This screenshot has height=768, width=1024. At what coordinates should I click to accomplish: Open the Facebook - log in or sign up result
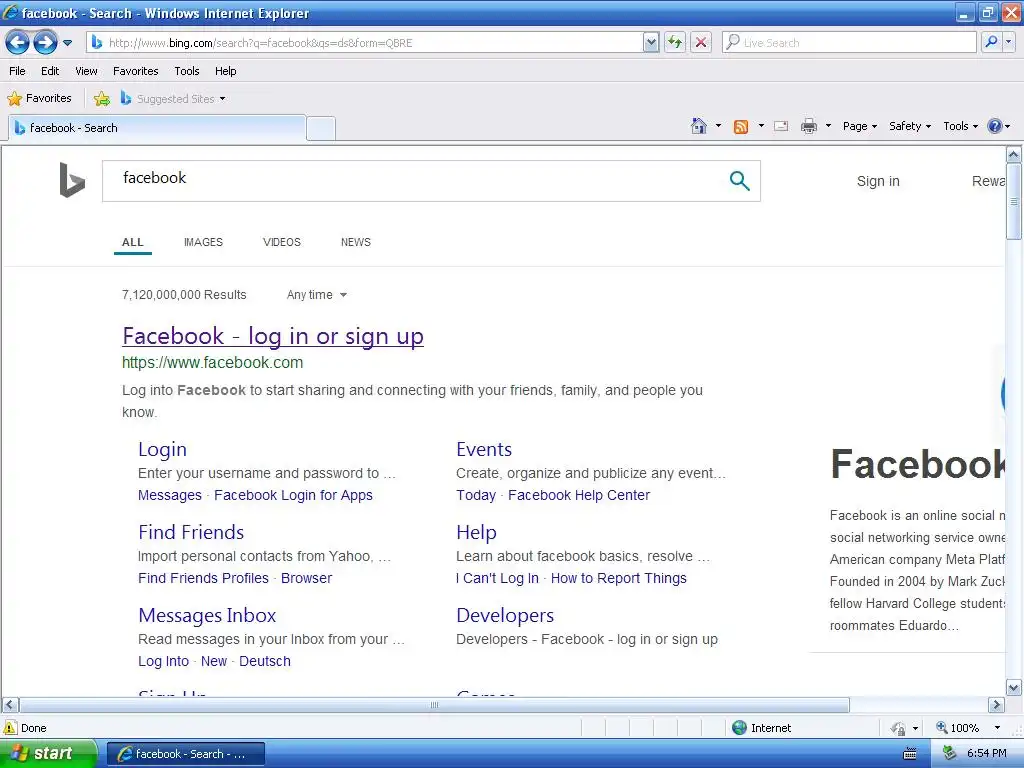(x=273, y=336)
